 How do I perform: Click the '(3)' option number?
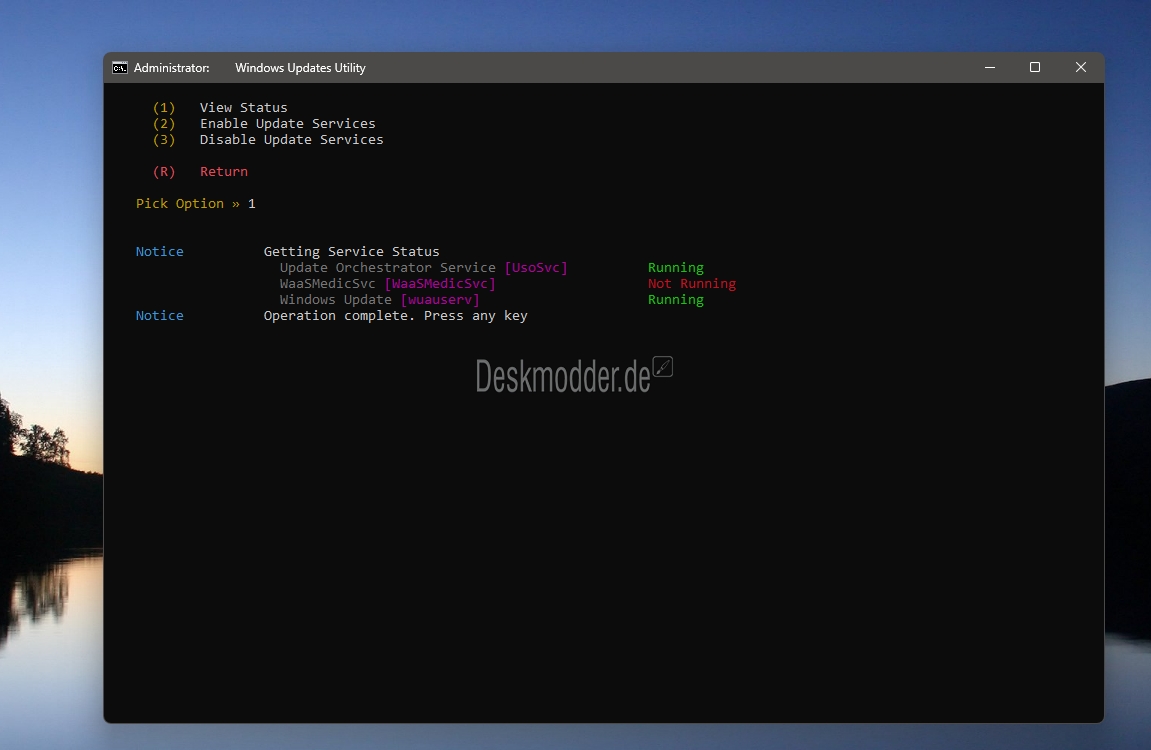(x=164, y=139)
